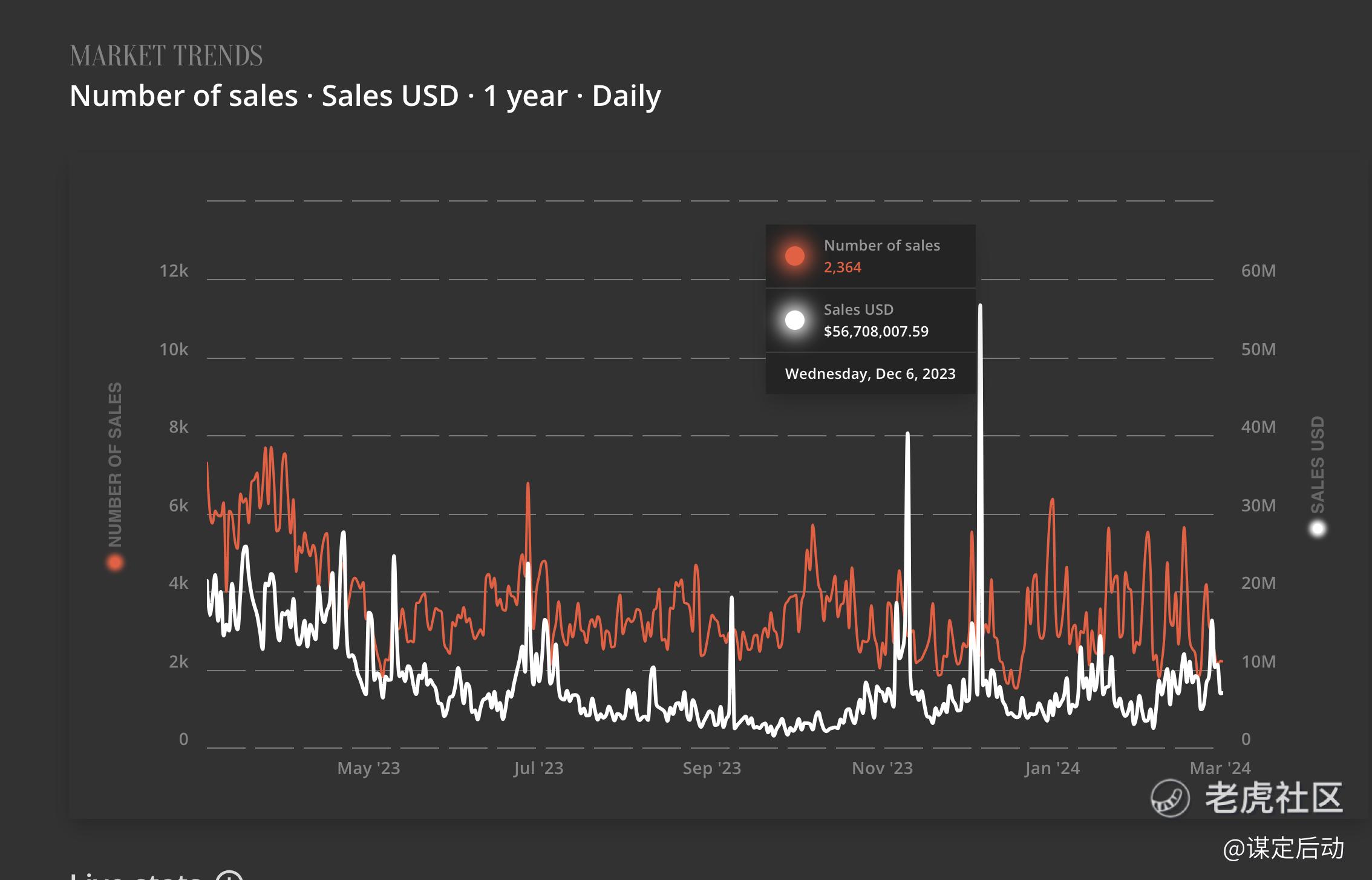Click the tiger community logo watermark
The width and height of the screenshot is (1372, 880).
(x=1169, y=798)
